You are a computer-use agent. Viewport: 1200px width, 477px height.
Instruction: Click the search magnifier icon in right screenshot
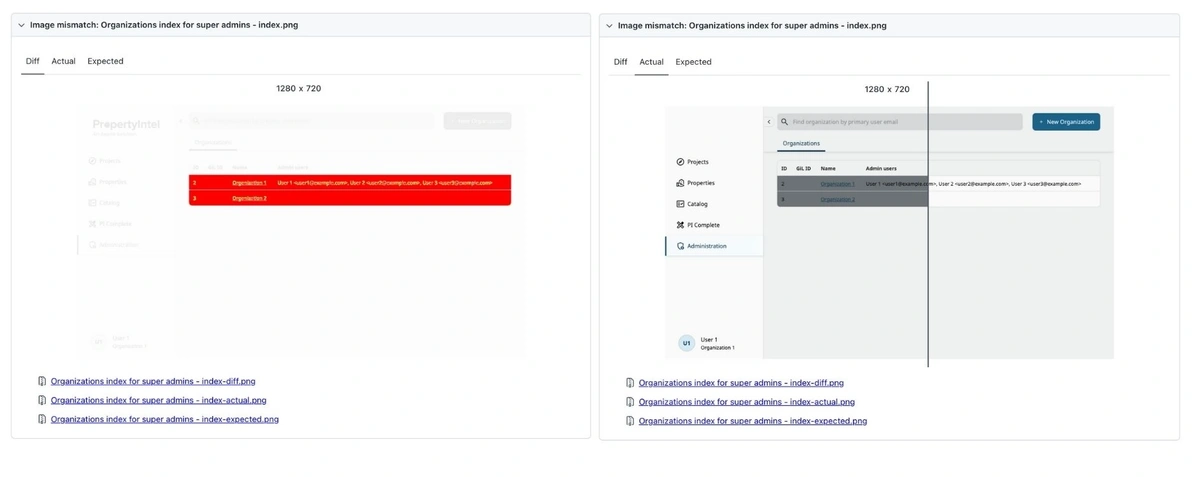pos(785,122)
